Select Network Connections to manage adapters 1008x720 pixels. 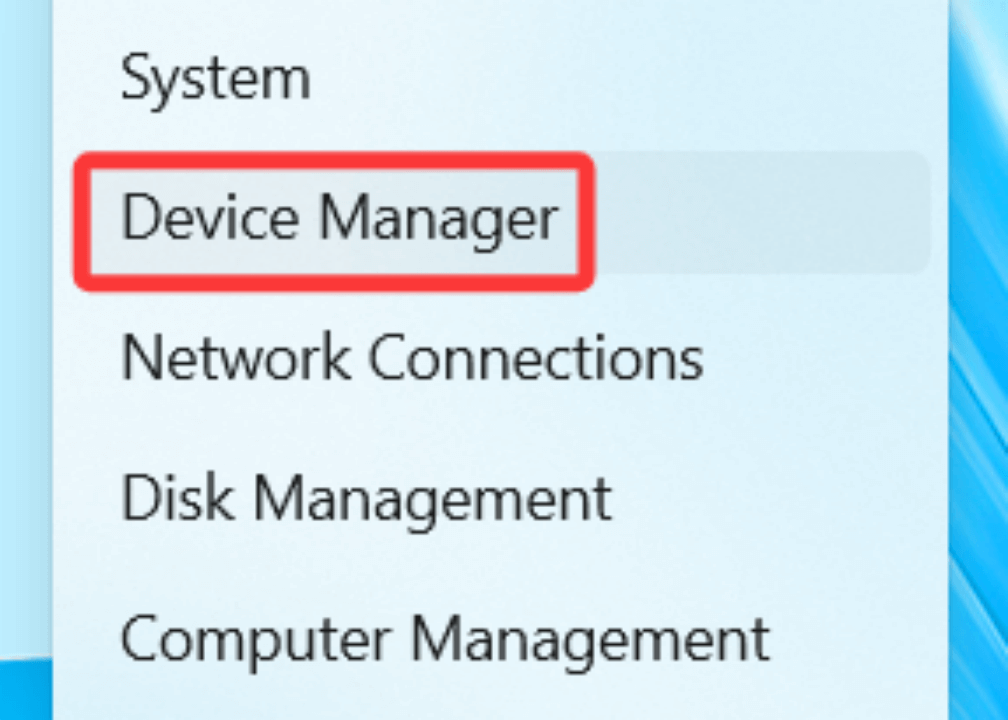(411, 358)
